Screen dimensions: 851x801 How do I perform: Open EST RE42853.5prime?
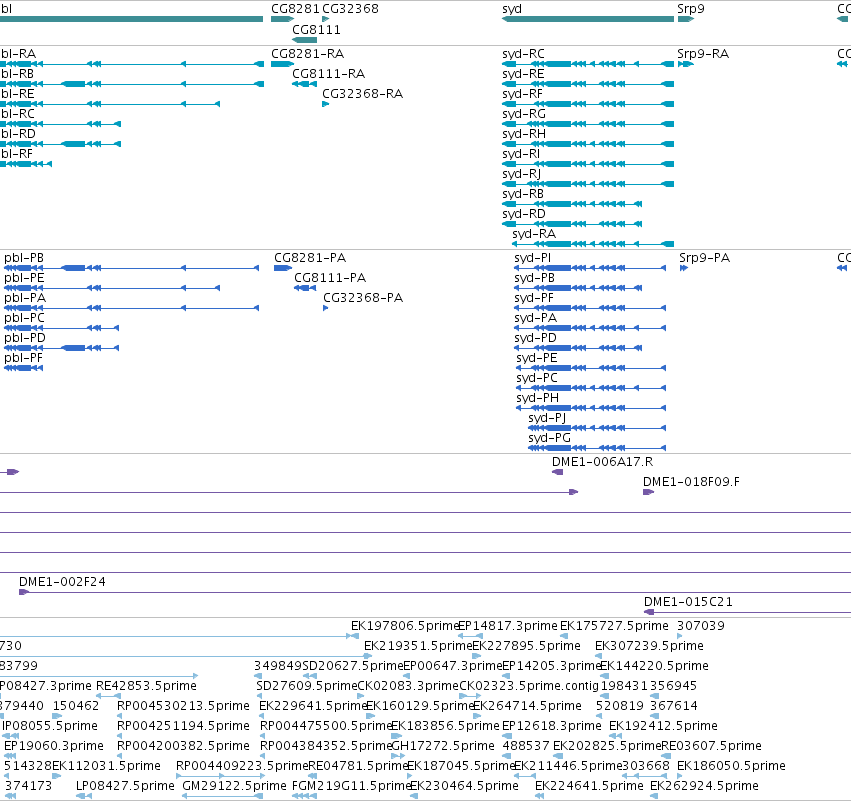point(146,686)
